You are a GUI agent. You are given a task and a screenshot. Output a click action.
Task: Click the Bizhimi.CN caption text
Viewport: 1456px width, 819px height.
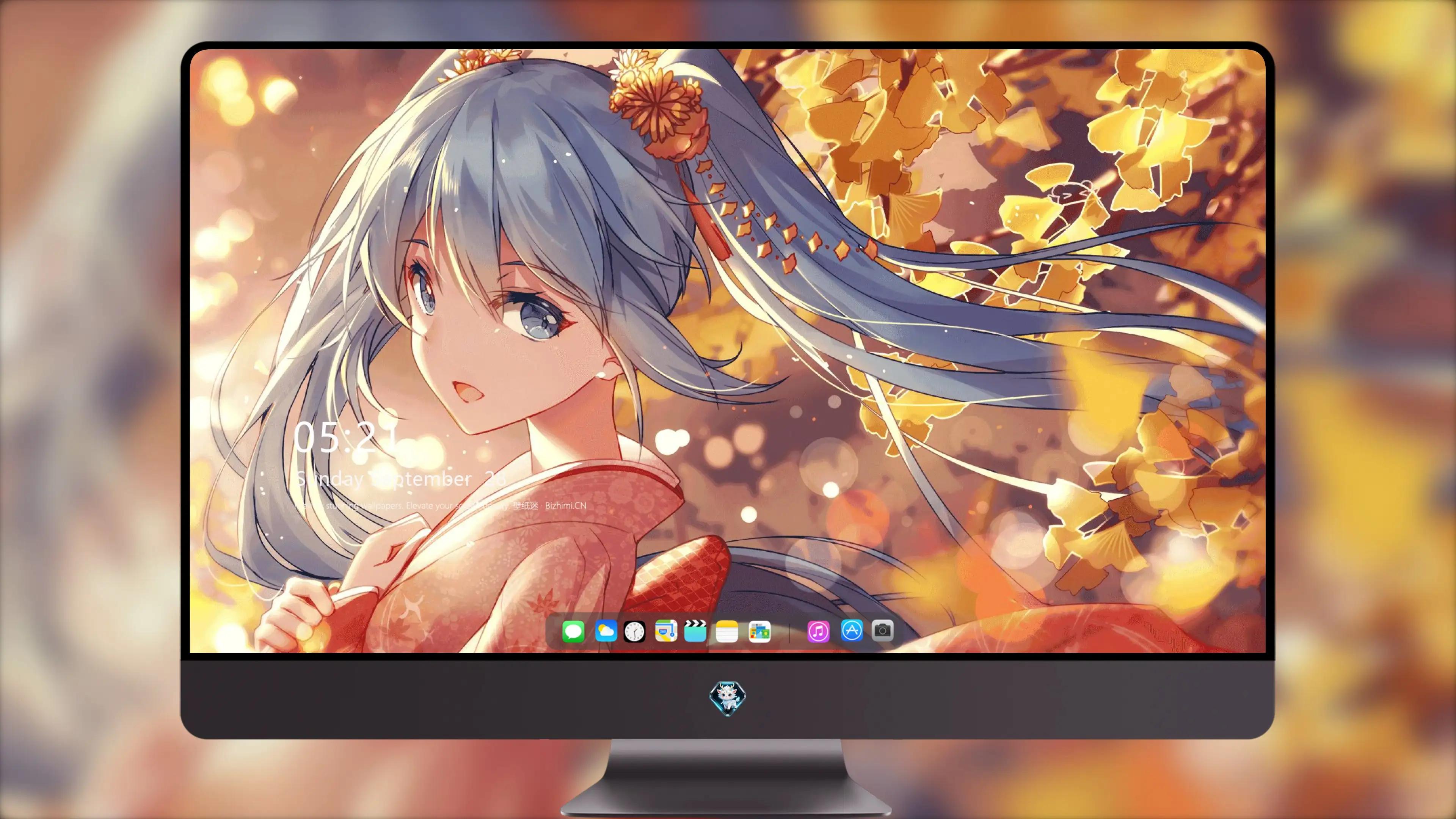(x=565, y=505)
